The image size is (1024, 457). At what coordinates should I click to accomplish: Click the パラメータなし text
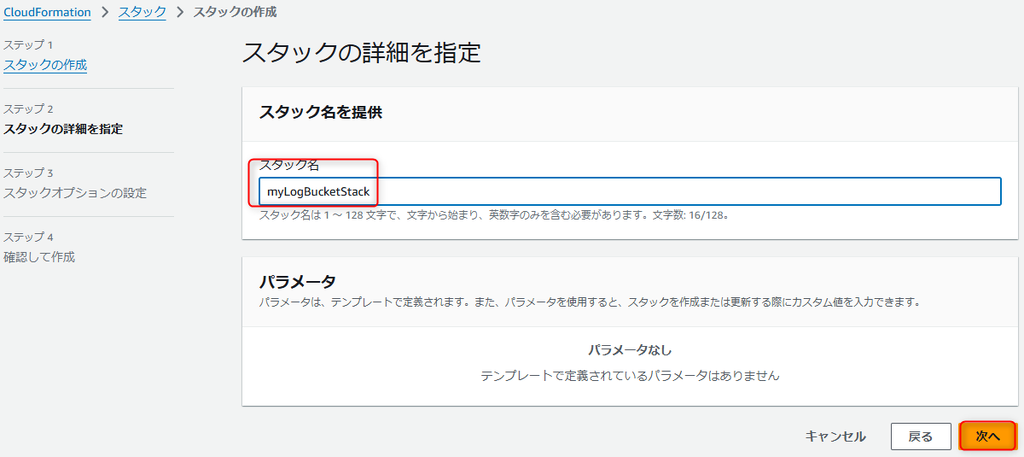coord(630,351)
